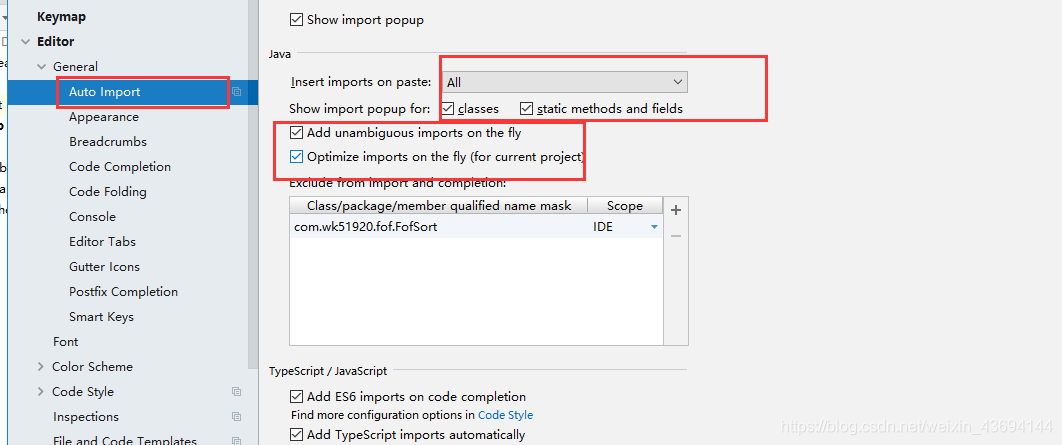Collapse the General tree node

[42, 66]
